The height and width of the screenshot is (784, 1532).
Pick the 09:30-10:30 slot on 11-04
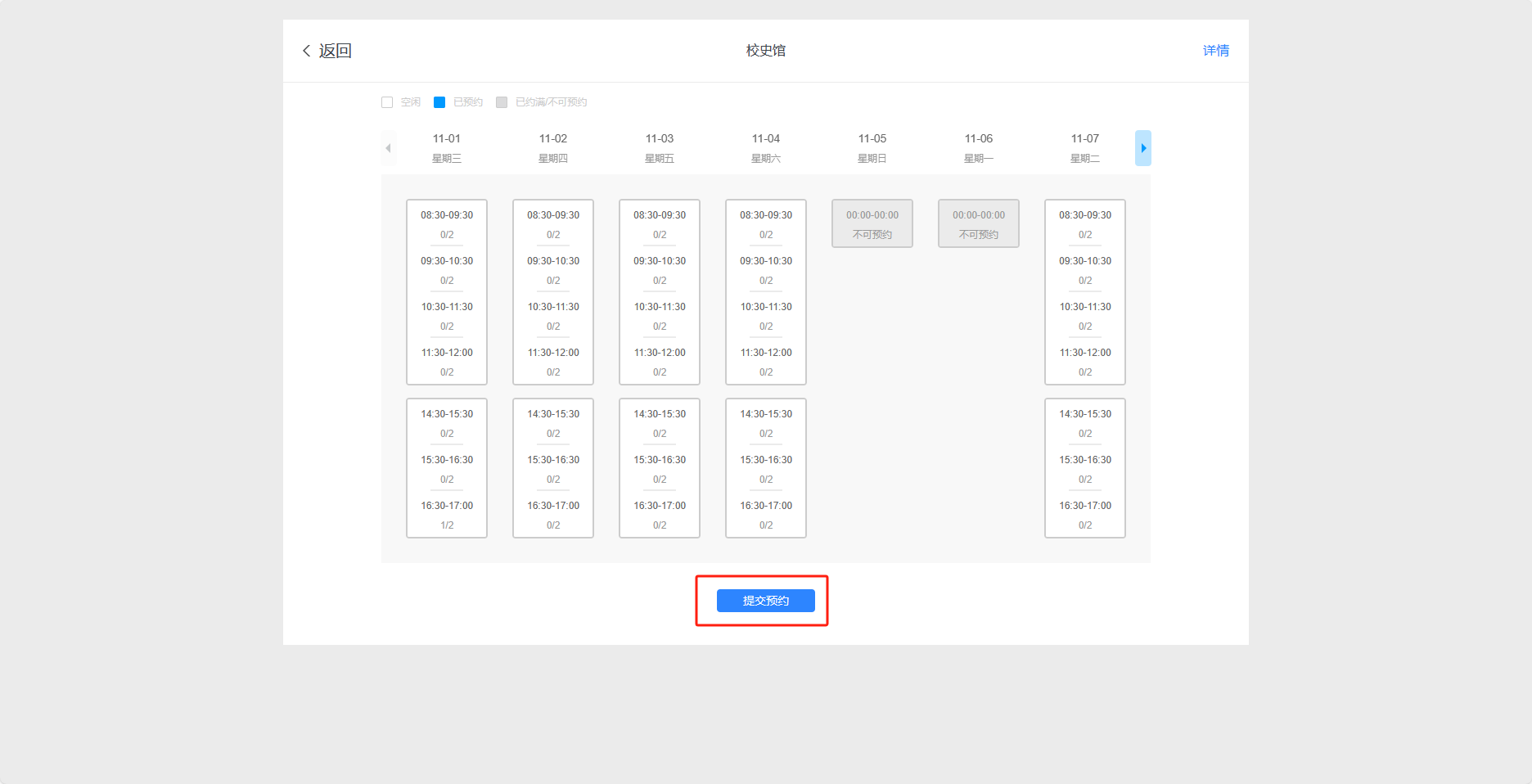pos(766,270)
